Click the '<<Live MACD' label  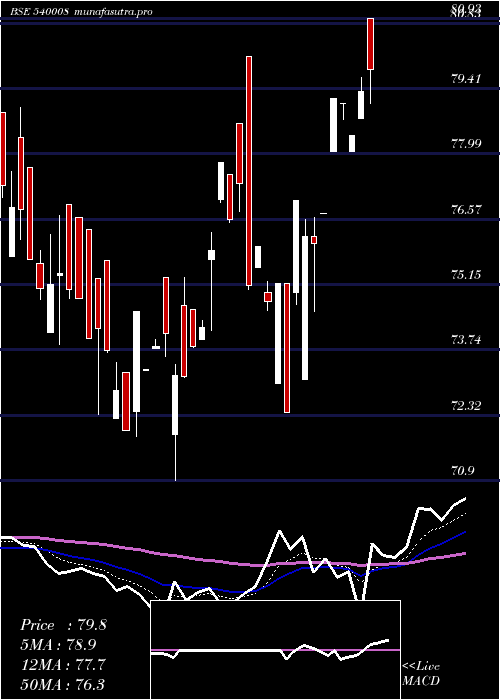421,674
